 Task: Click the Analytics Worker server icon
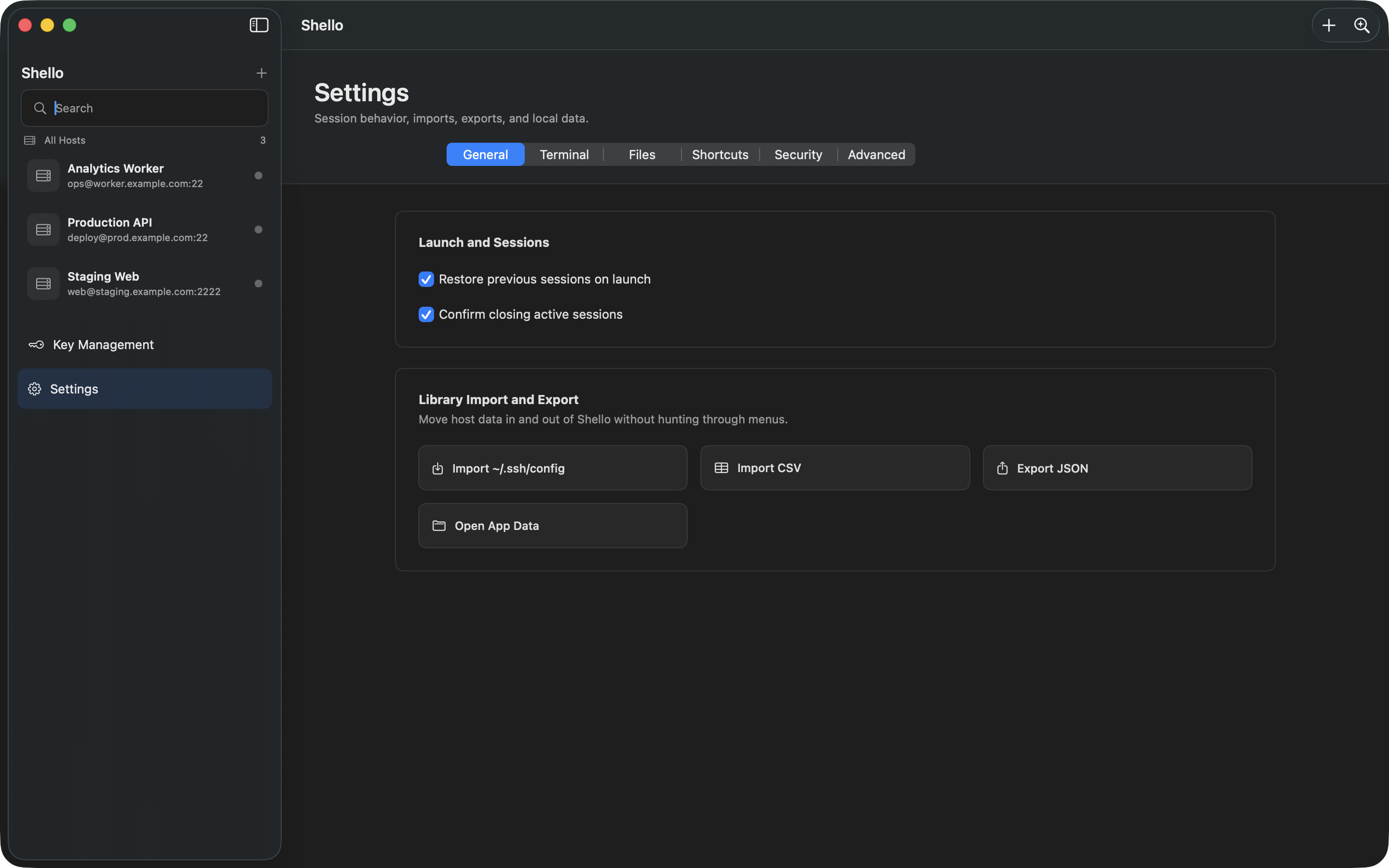43,176
